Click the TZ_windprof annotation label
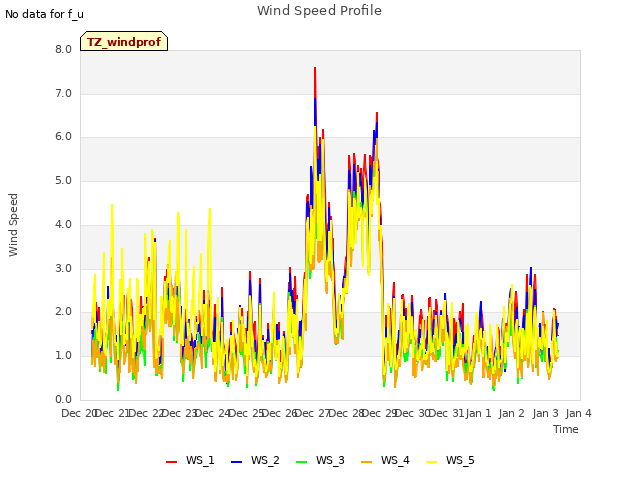 tap(124, 41)
